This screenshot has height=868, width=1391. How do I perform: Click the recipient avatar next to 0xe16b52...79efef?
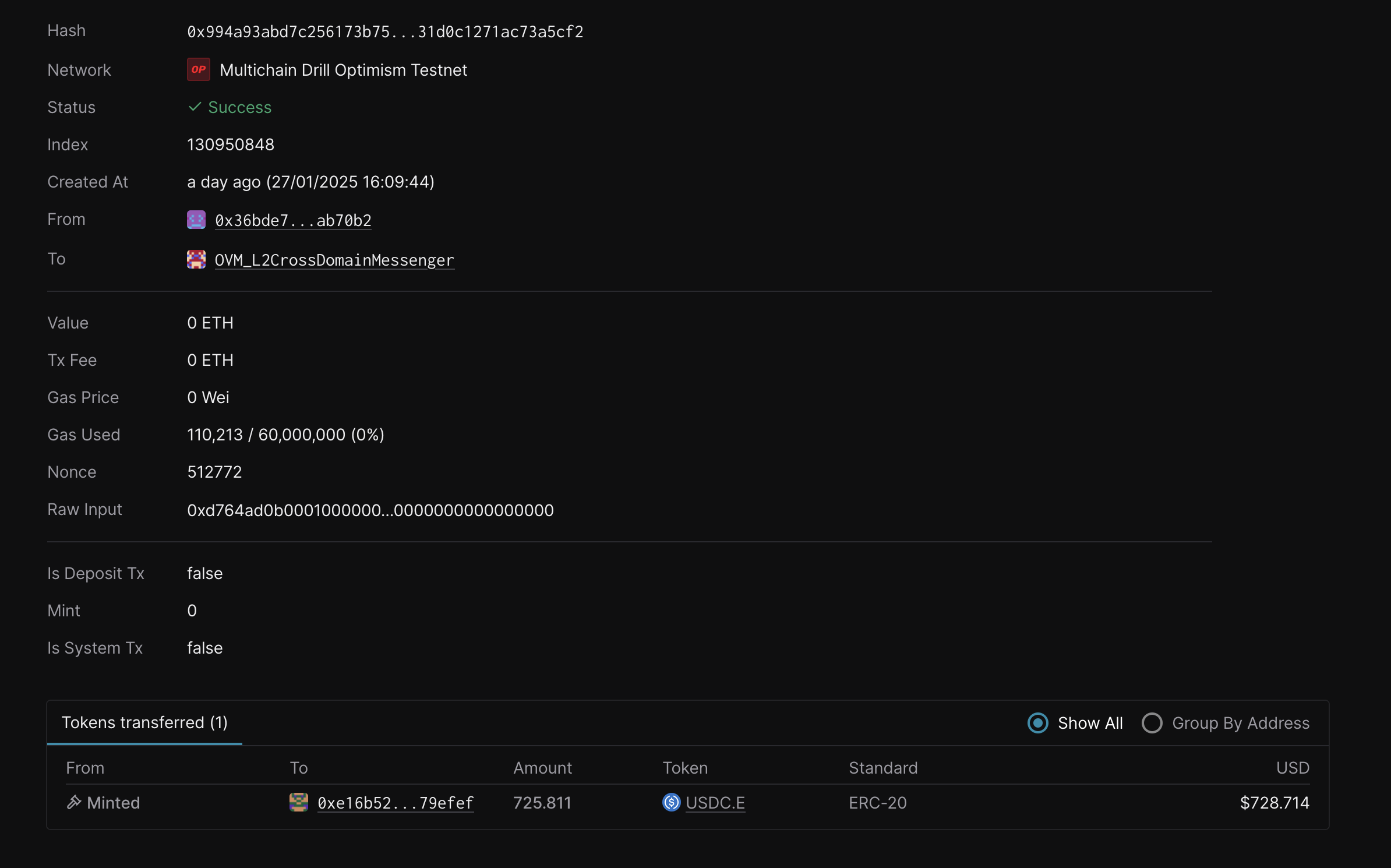pos(299,802)
